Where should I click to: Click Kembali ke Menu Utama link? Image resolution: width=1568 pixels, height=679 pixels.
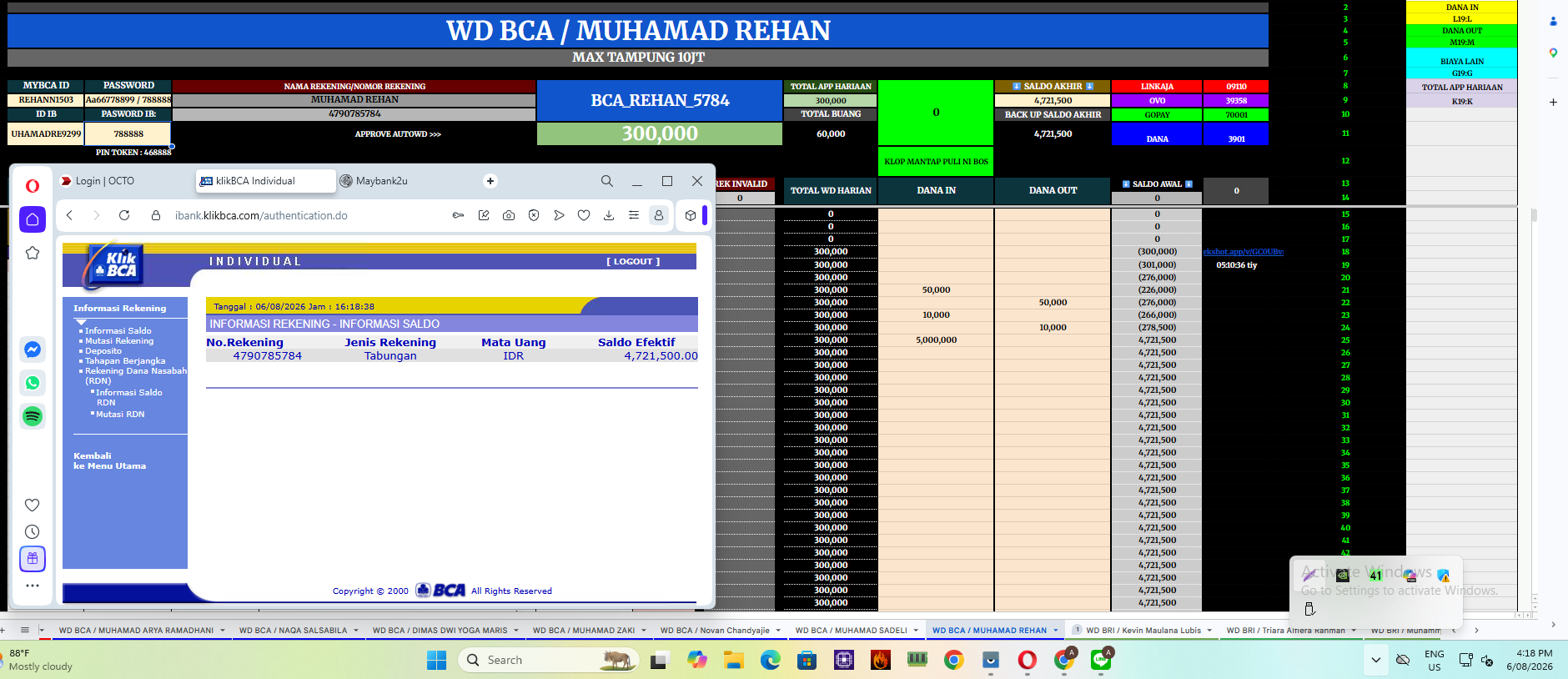[x=109, y=461]
